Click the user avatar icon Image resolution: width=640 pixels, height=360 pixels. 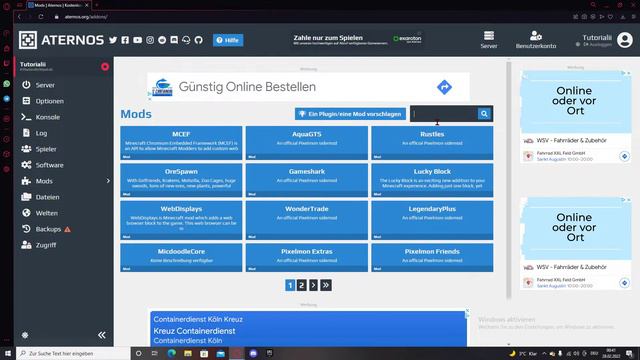point(624,40)
